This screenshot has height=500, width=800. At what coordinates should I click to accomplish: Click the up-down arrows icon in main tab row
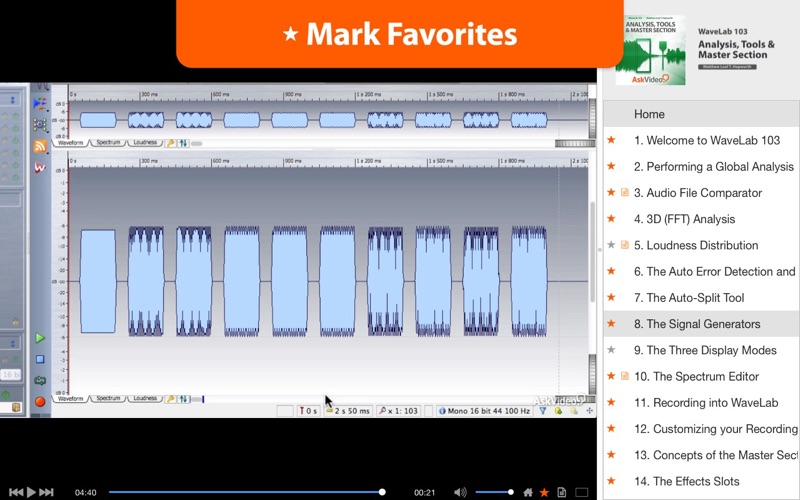pos(183,399)
